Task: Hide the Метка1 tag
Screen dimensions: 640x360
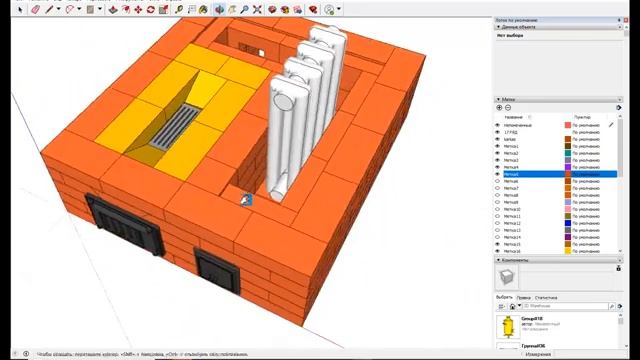Action: coord(497,146)
